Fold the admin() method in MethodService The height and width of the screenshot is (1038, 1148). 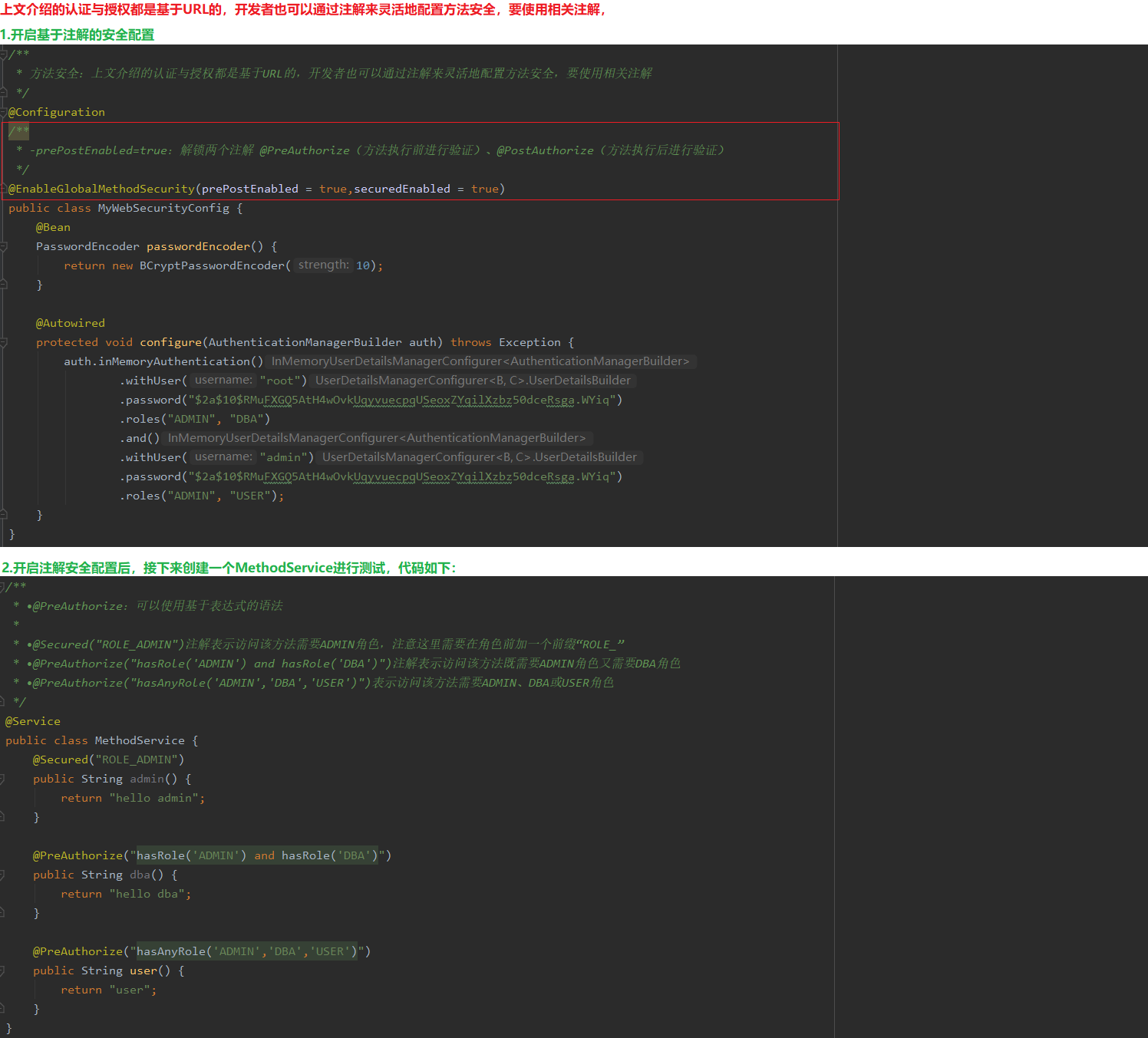point(2,779)
